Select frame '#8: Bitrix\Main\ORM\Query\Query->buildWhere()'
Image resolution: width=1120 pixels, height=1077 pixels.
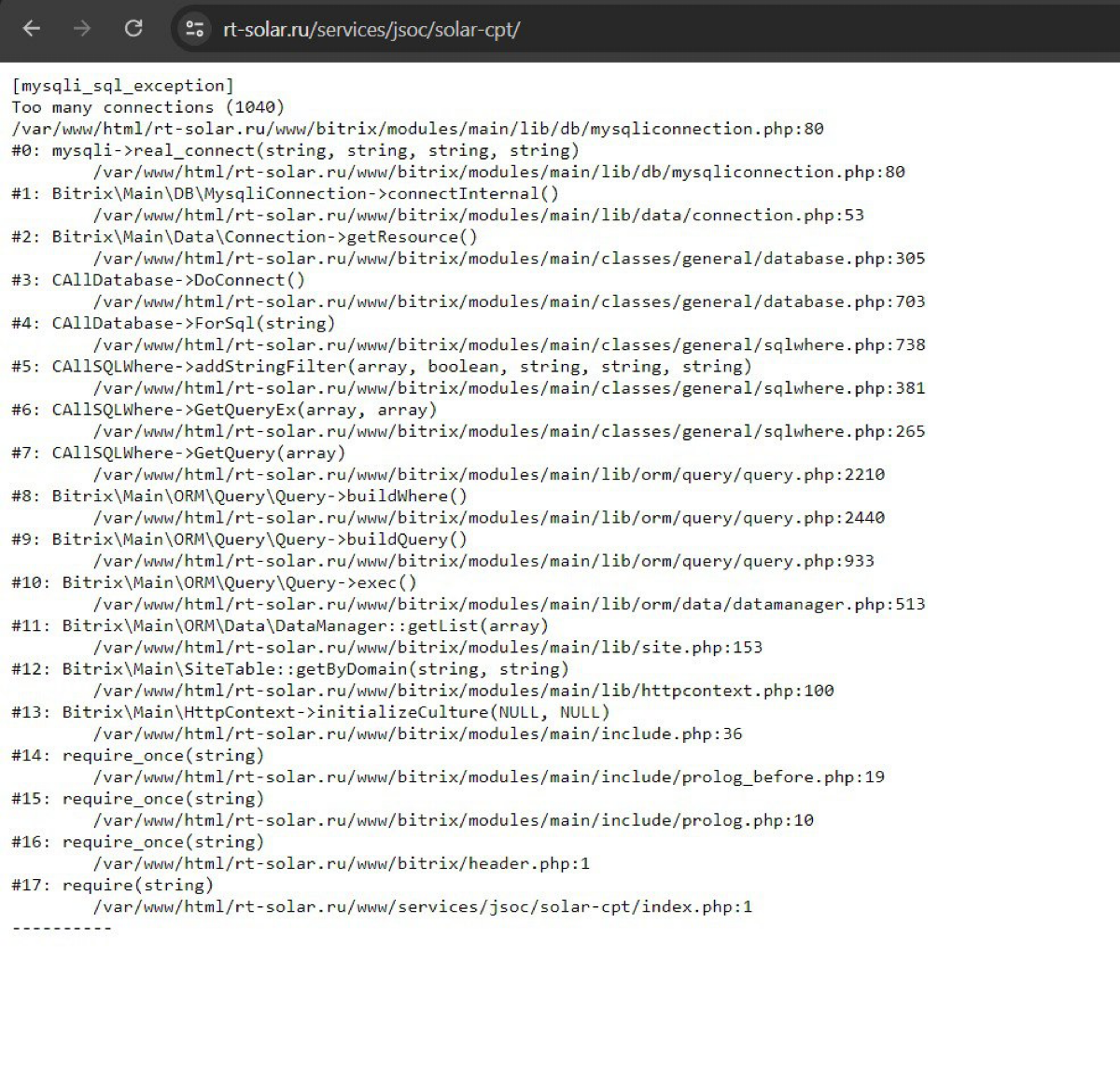click(239, 496)
